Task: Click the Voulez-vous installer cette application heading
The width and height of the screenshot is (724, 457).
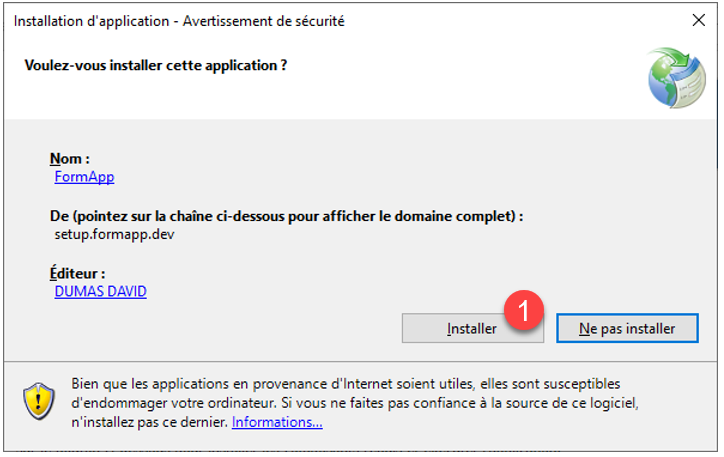Action: [x=156, y=66]
